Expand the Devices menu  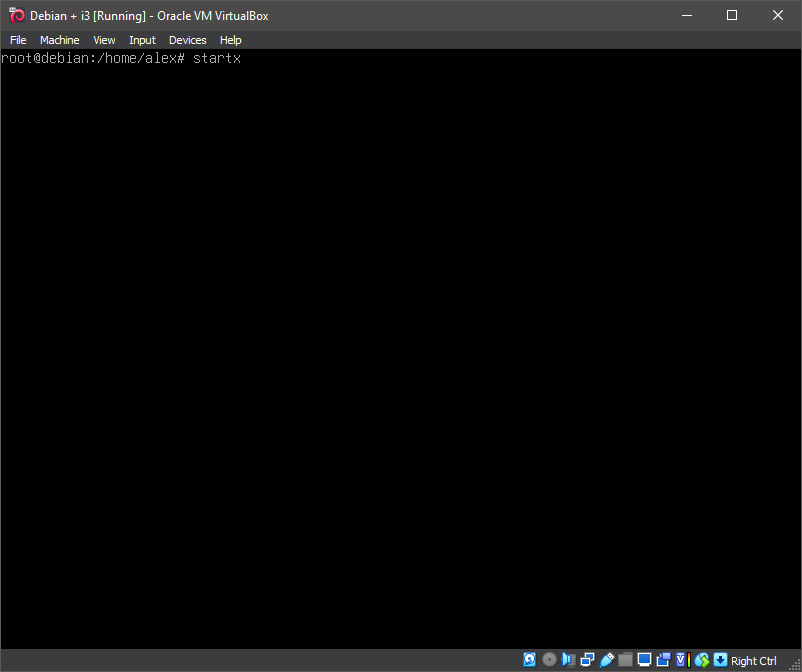click(187, 40)
